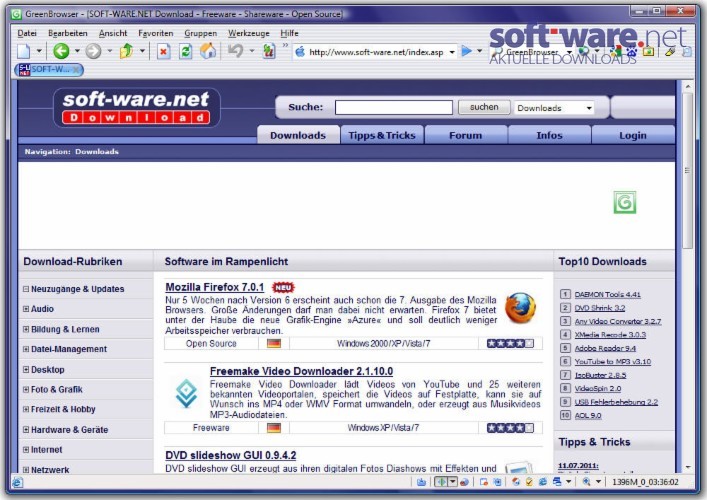Click the green G GreenBrowser logo on page
The width and height of the screenshot is (707, 500).
[625, 202]
